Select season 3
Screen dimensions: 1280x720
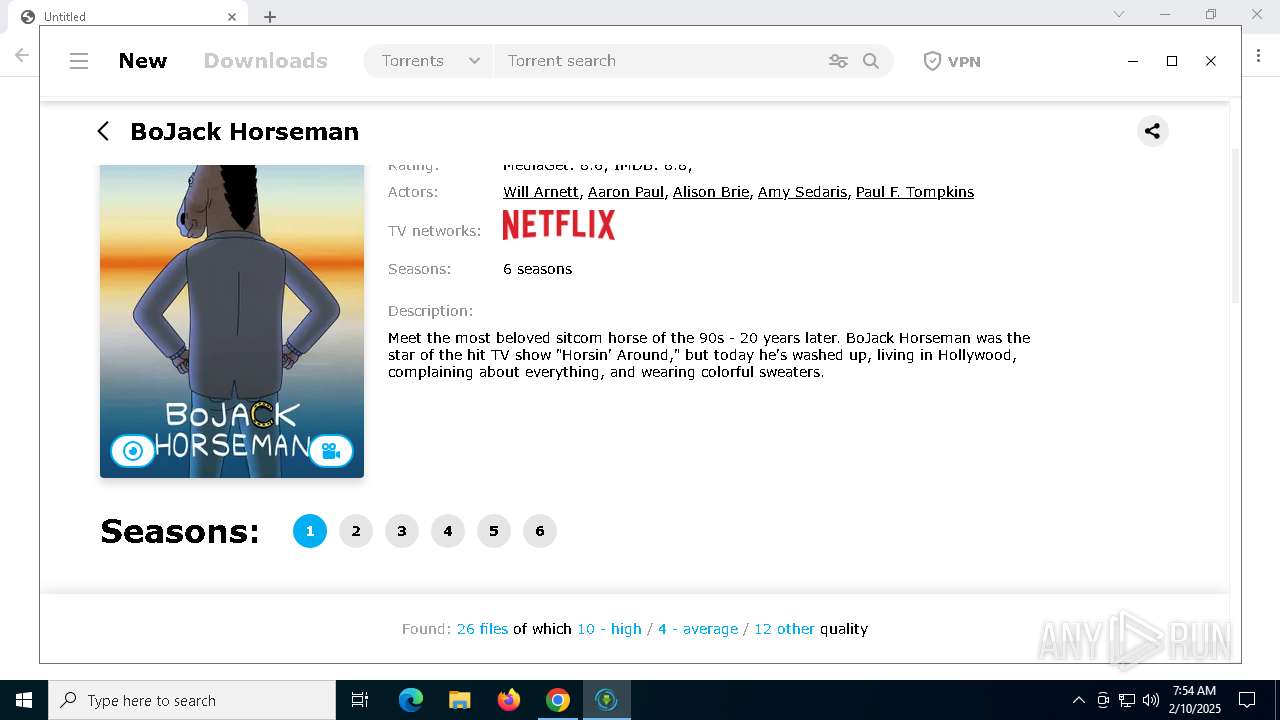(x=402, y=531)
